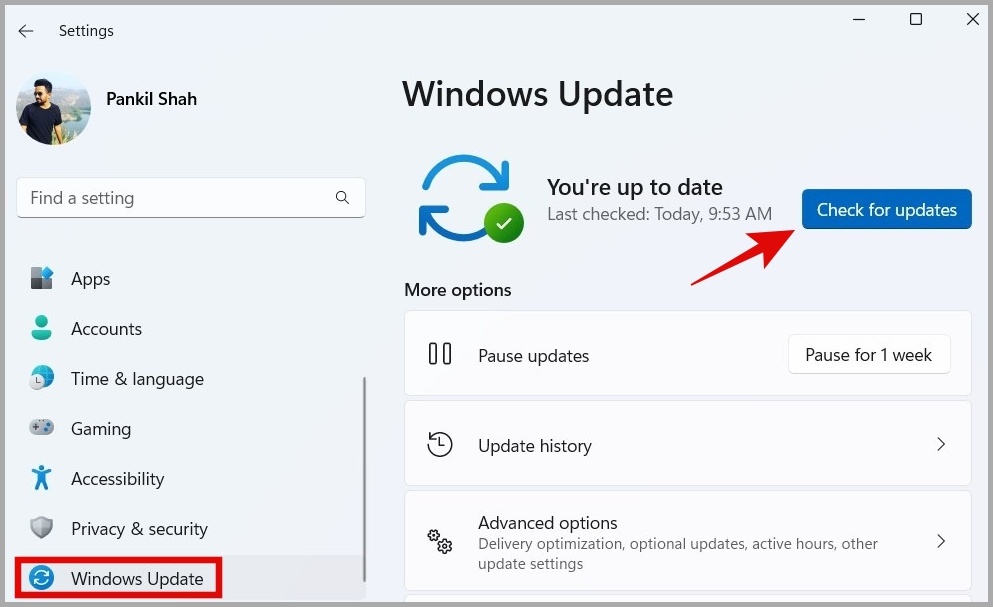
Task: Click the Update history clock icon
Action: 440,445
